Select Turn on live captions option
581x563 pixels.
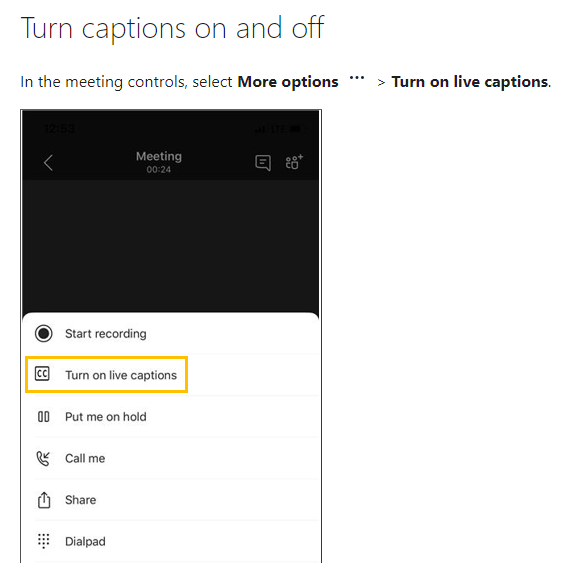click(x=121, y=375)
